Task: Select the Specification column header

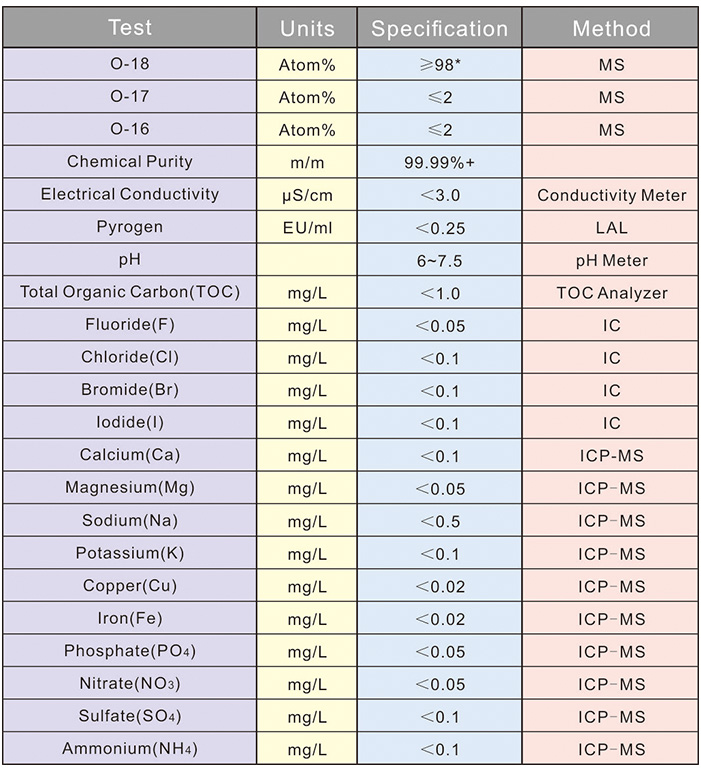Action: pyautogui.click(x=439, y=28)
